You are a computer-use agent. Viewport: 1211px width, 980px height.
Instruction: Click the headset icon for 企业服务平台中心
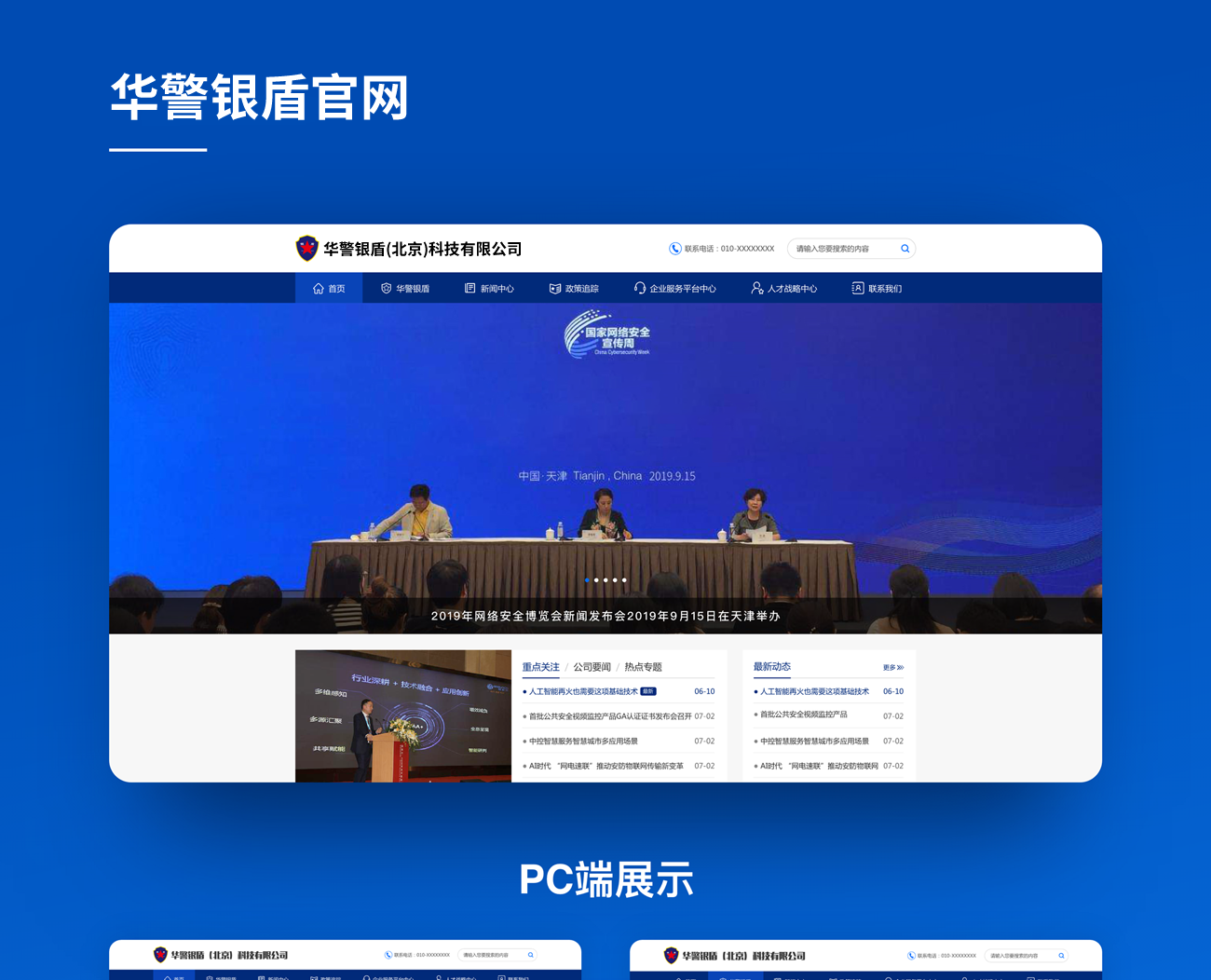pyautogui.click(x=640, y=289)
